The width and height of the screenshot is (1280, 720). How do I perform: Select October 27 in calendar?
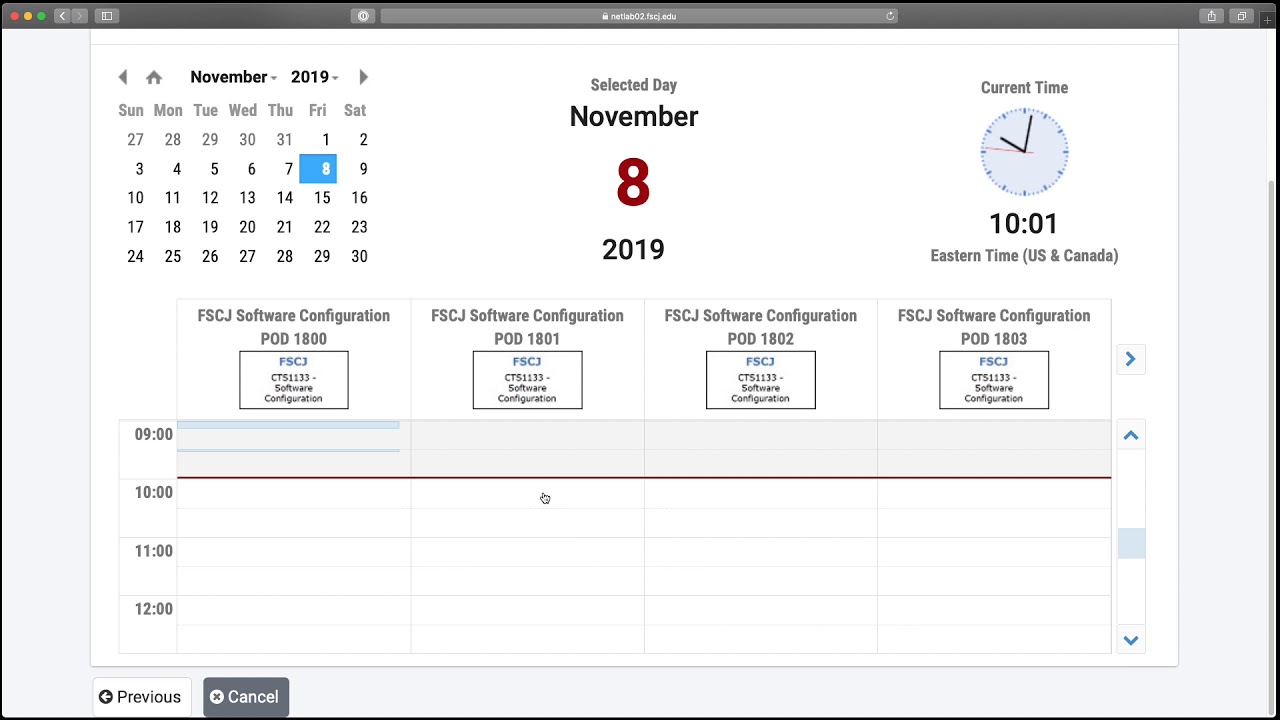click(135, 140)
